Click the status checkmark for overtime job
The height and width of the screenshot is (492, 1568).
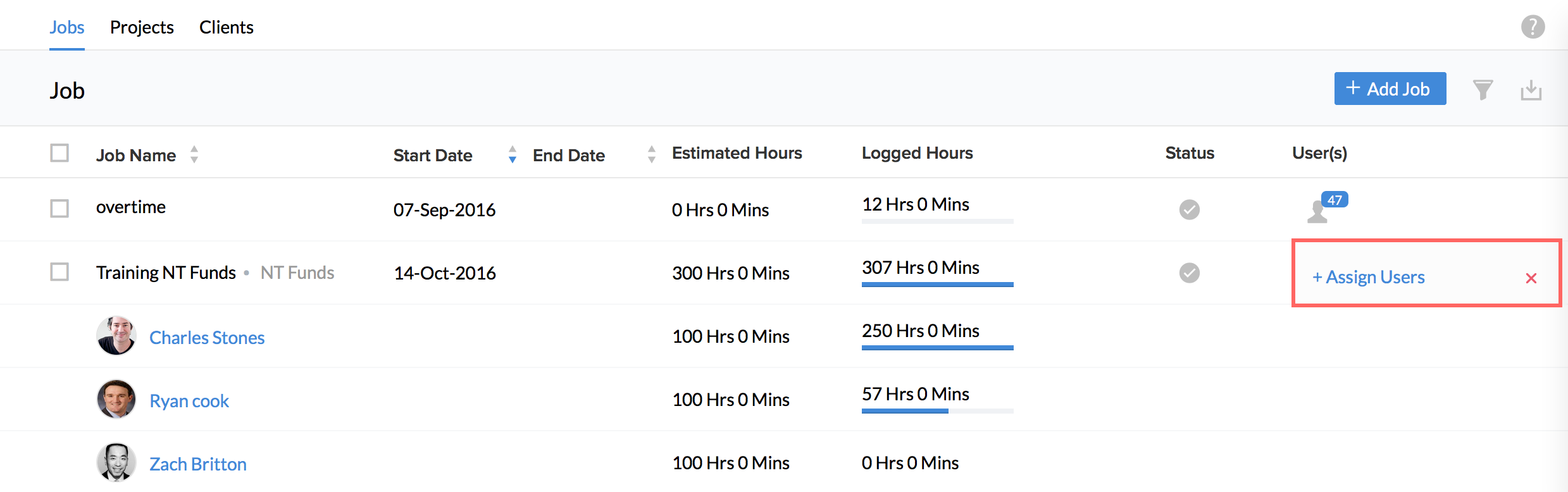[1189, 209]
